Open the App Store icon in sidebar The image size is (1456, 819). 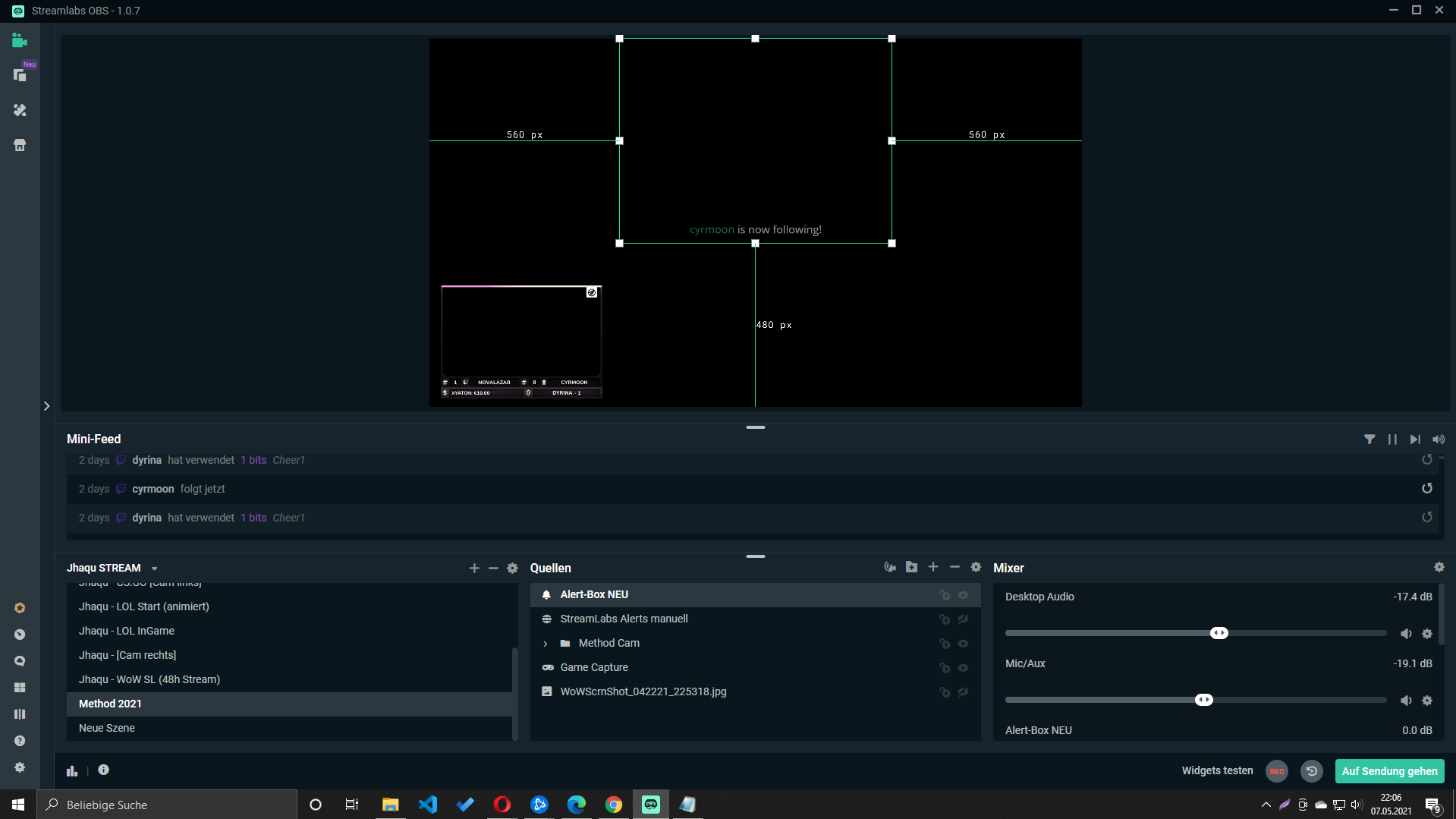click(x=20, y=145)
